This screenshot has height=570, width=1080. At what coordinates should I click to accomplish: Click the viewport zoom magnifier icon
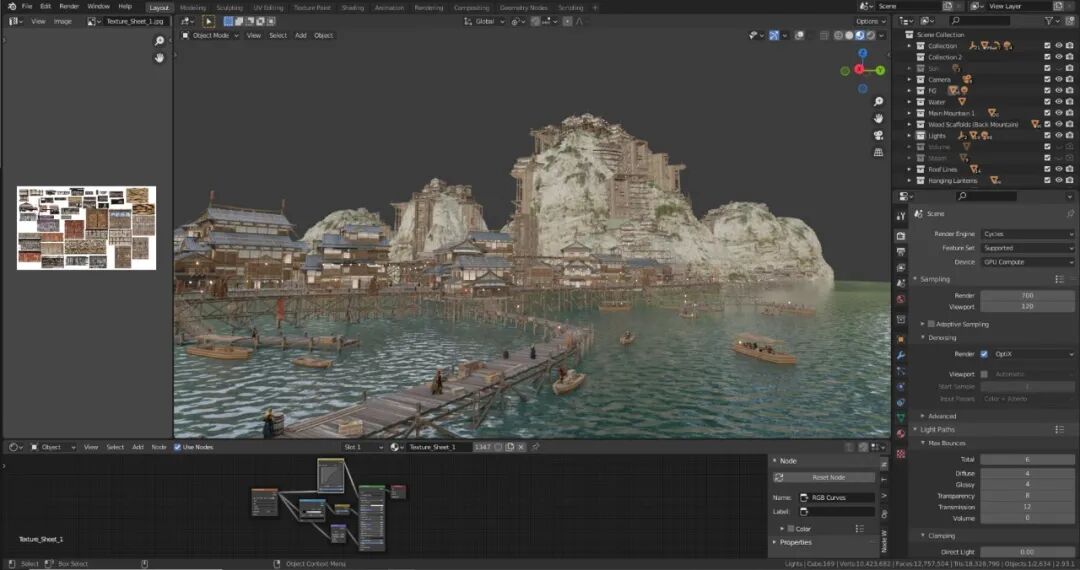pyautogui.click(x=878, y=102)
